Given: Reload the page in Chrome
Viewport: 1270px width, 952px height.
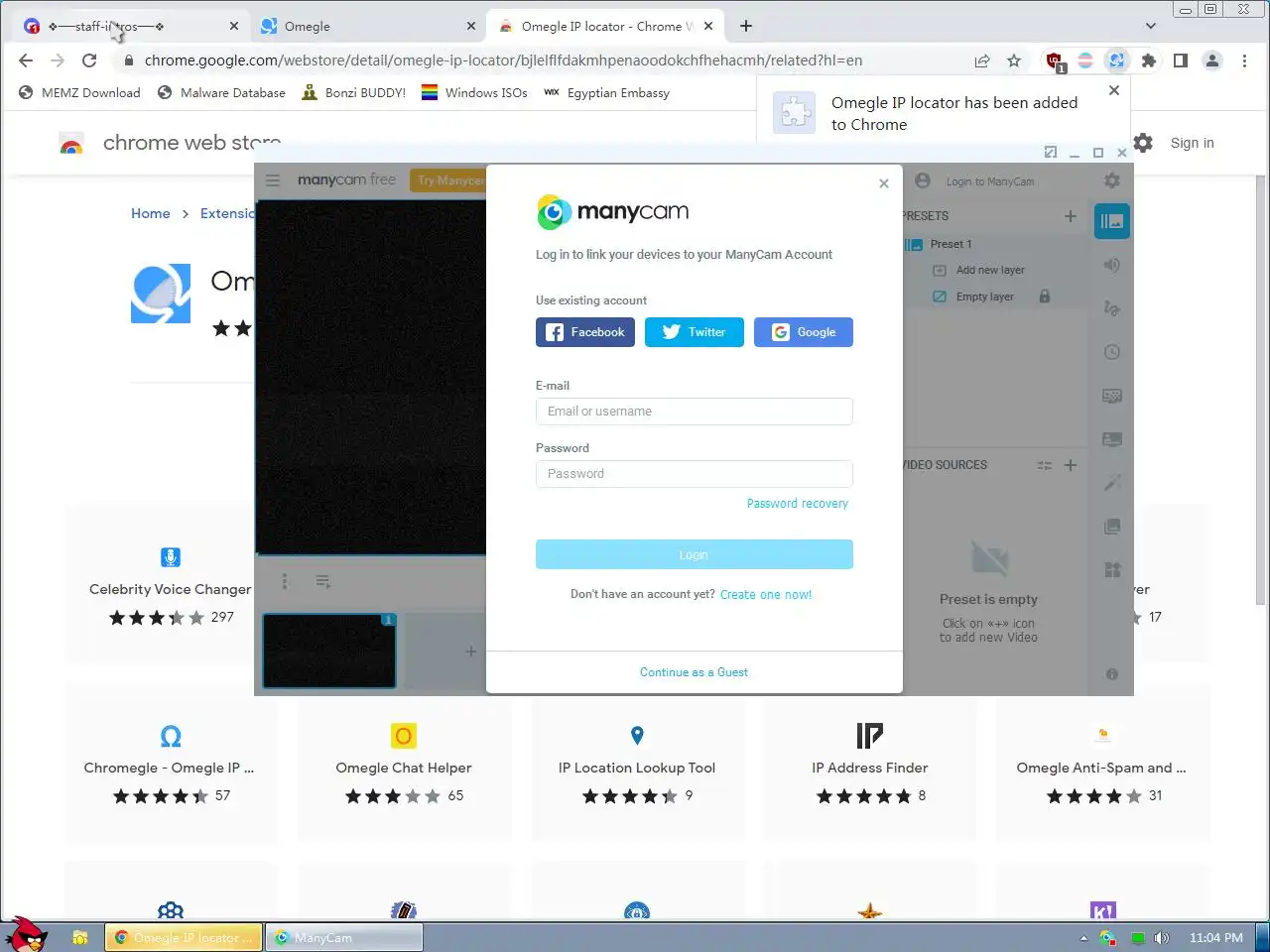Looking at the screenshot, I should tap(89, 60).
